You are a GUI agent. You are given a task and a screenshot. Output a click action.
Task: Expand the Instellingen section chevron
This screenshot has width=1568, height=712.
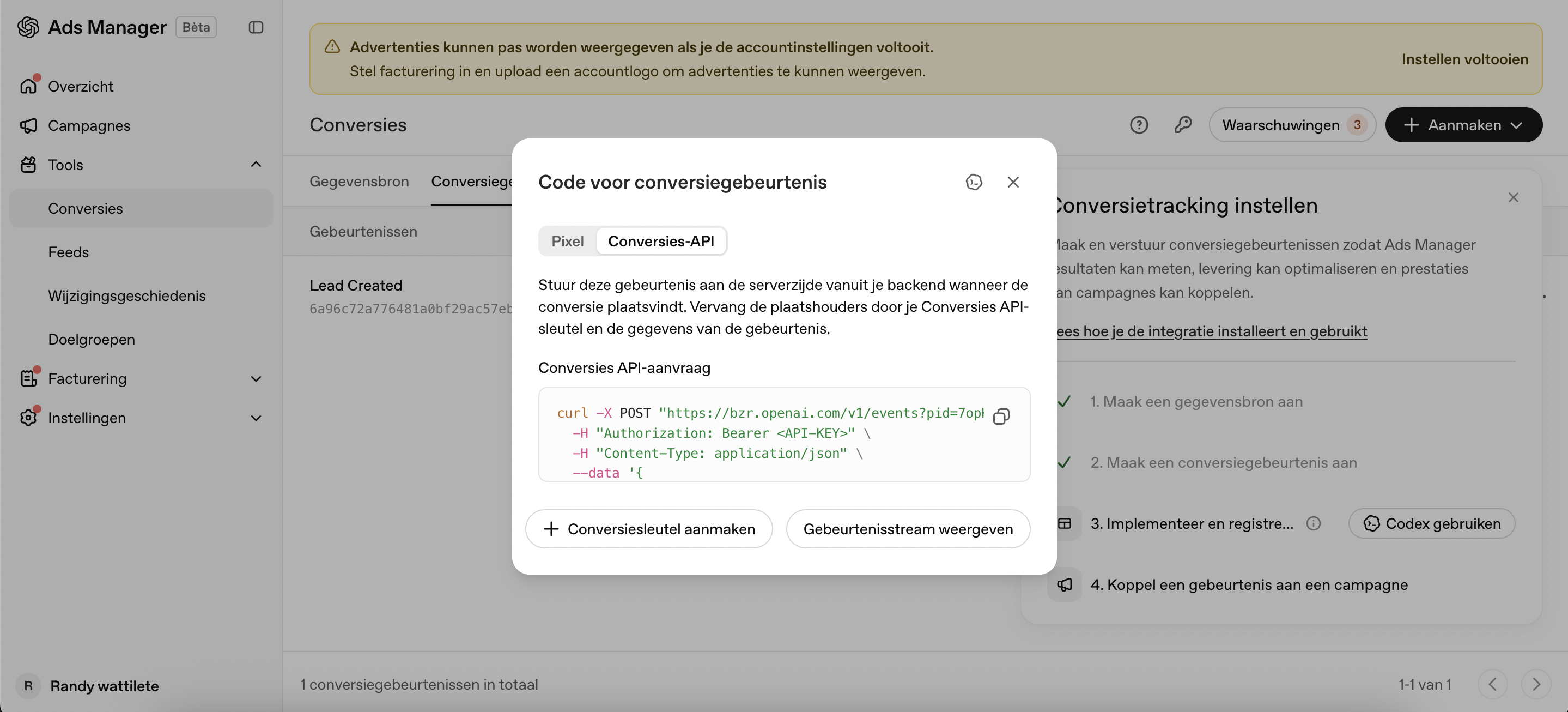(x=256, y=418)
